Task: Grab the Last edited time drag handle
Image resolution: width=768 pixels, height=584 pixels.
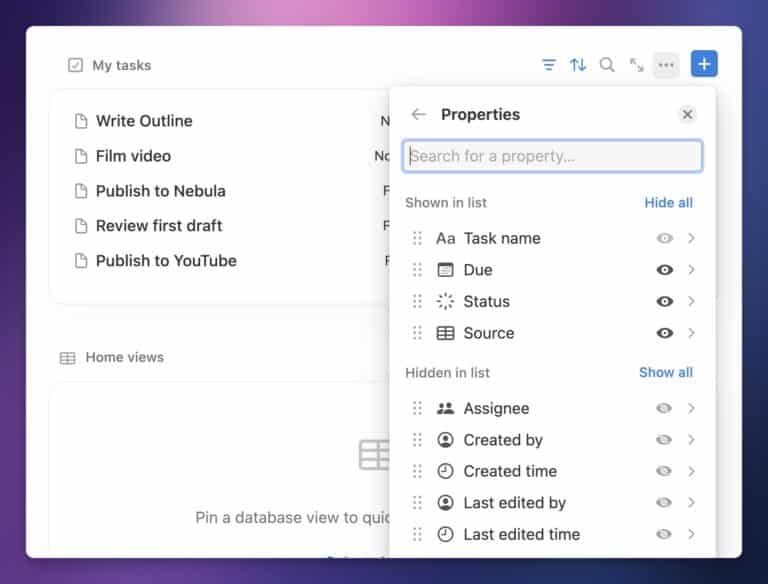Action: (417, 534)
